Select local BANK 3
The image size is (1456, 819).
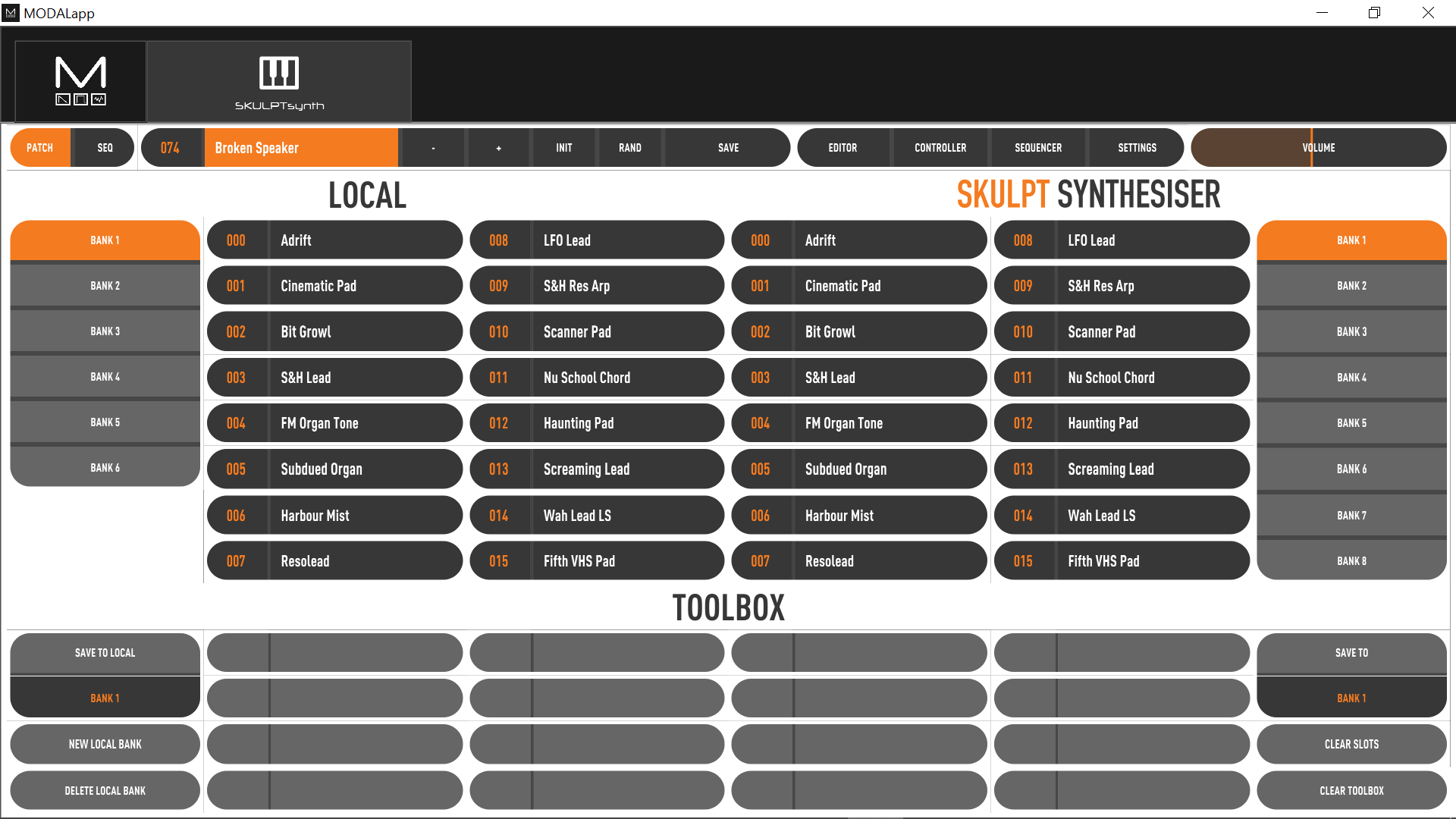pyautogui.click(x=105, y=331)
